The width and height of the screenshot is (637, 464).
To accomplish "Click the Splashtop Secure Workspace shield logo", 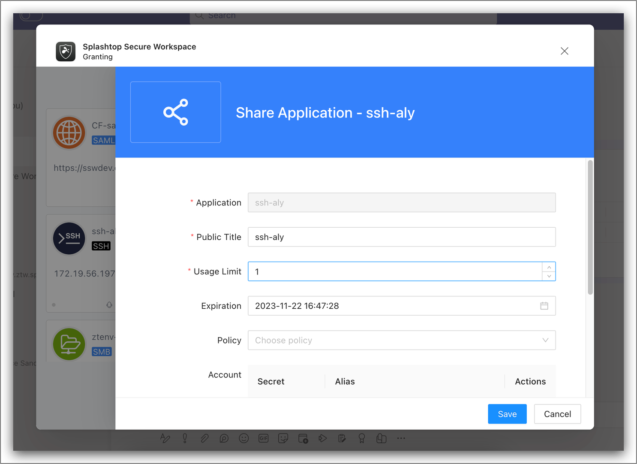I will (65, 51).
